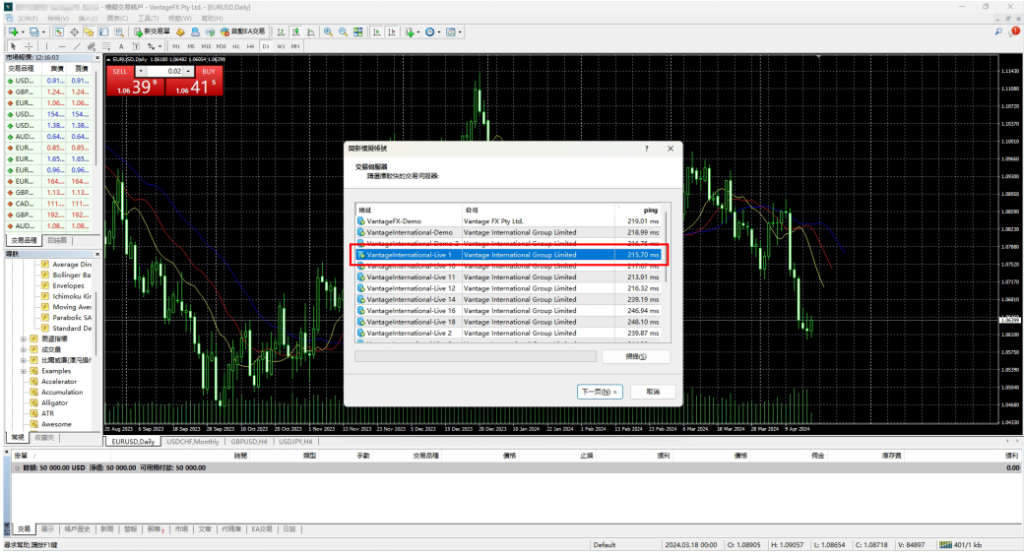Click the Scan button in server dialog

(x=635, y=356)
